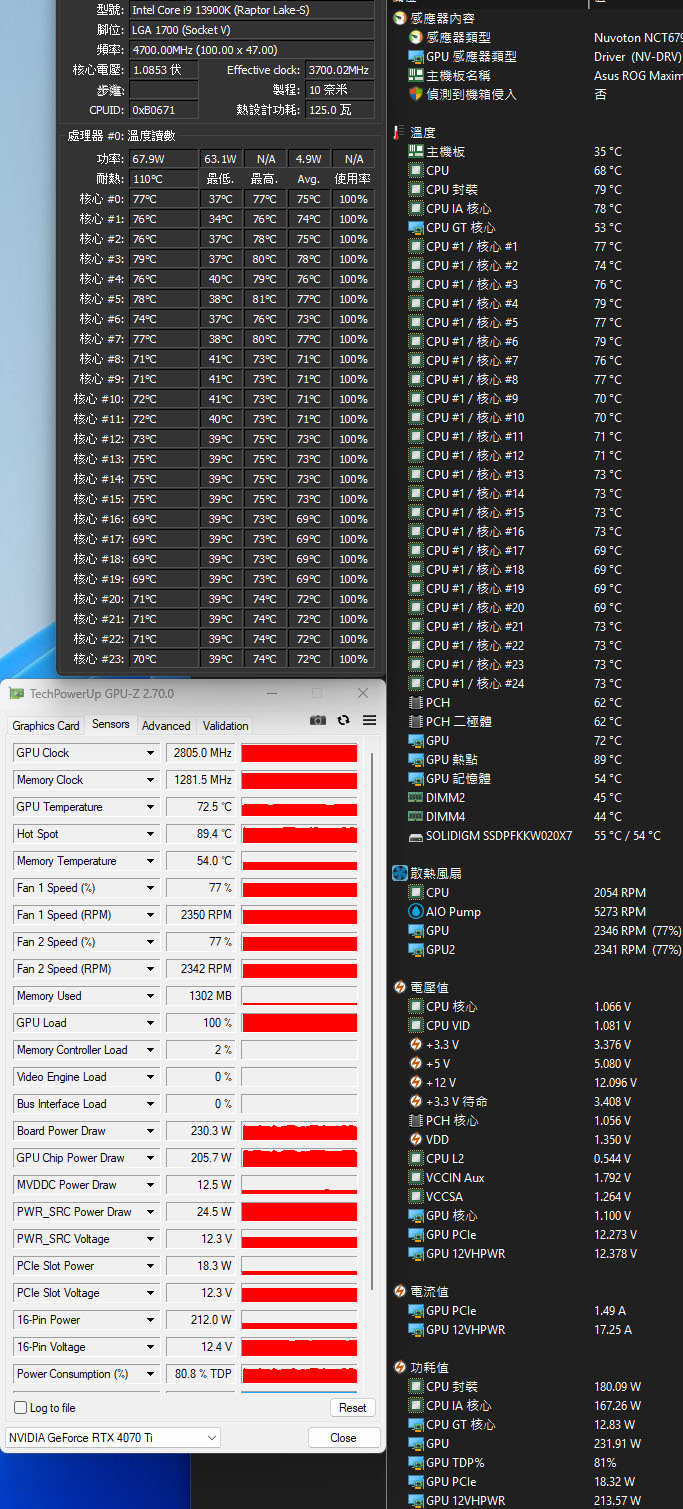Click the icon beside VCCSA

click(416, 1196)
